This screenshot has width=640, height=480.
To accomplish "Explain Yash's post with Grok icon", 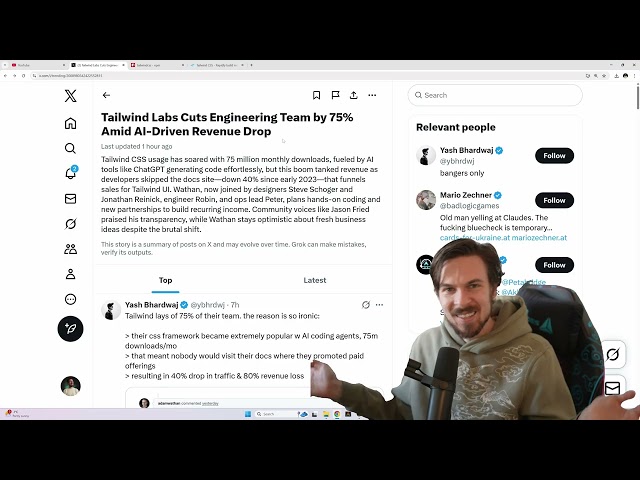I will tap(366, 304).
